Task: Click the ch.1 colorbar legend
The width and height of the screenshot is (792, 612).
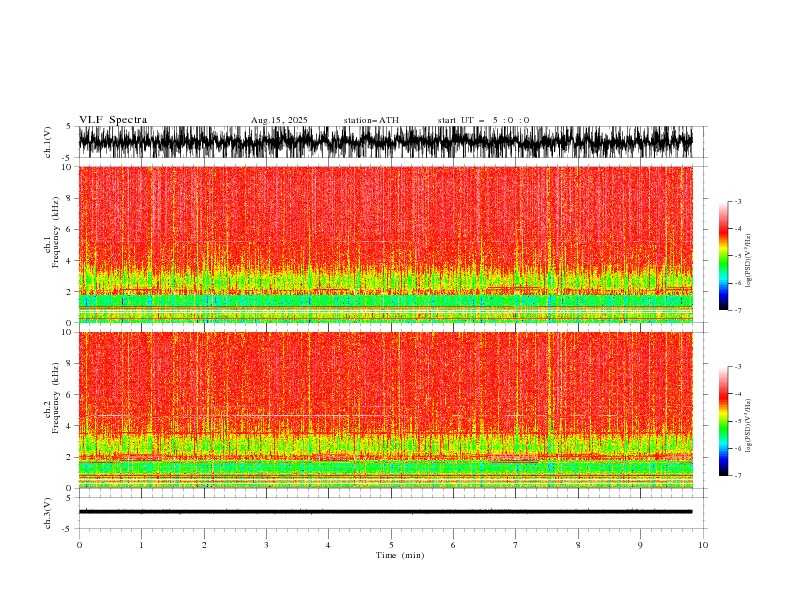Action: click(x=723, y=256)
